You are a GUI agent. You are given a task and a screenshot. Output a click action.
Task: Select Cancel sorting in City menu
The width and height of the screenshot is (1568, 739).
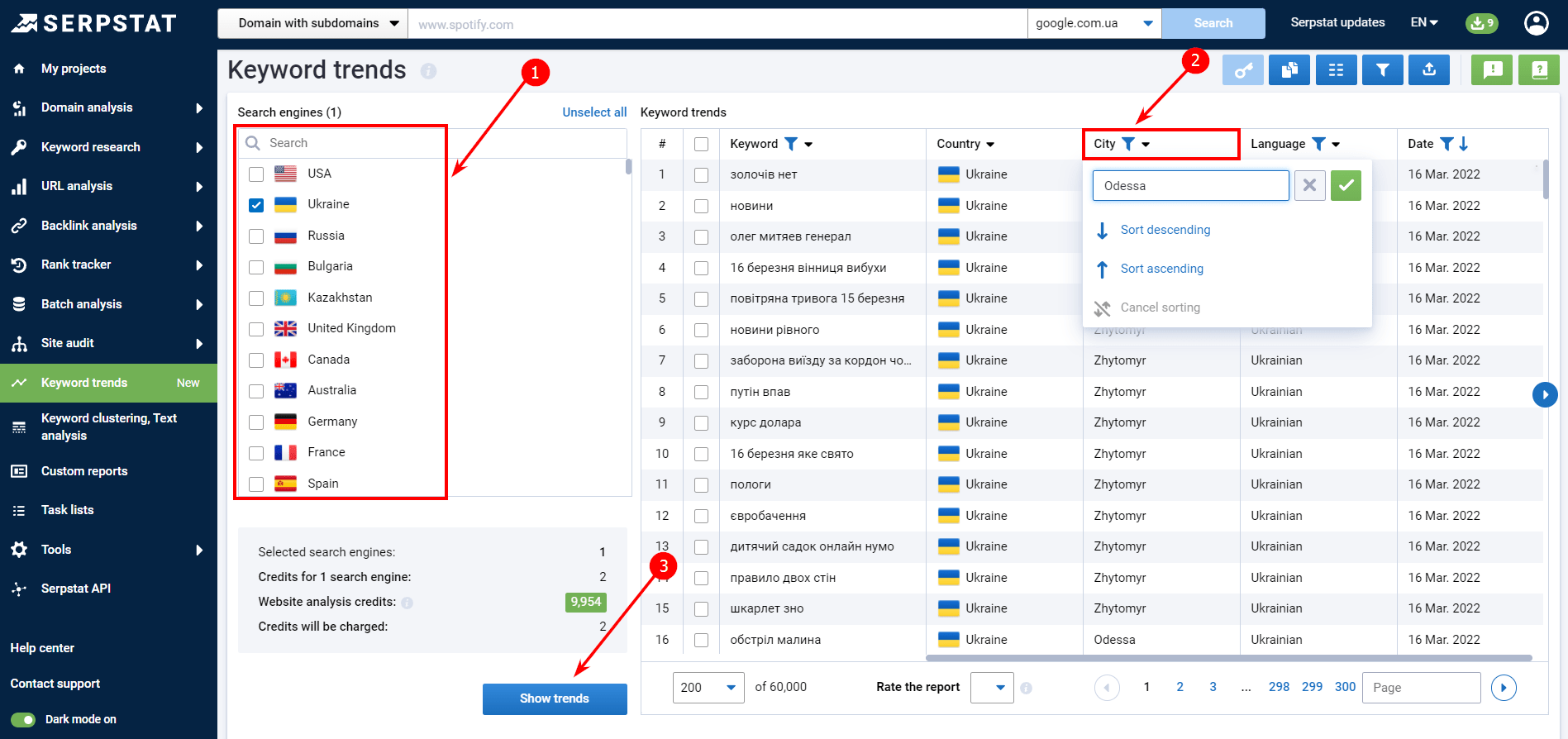[1160, 308]
